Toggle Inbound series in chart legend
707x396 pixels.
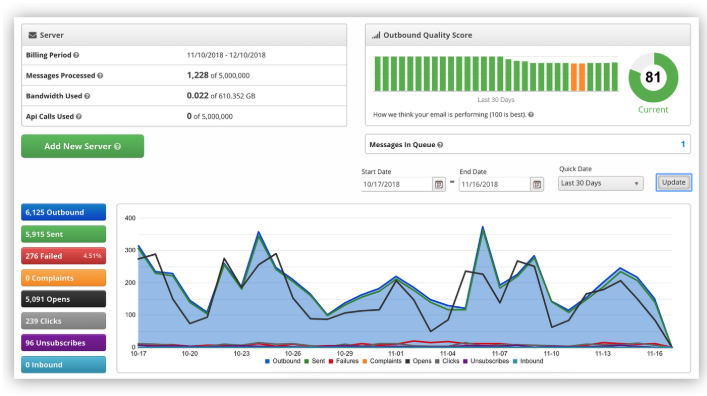coord(528,361)
